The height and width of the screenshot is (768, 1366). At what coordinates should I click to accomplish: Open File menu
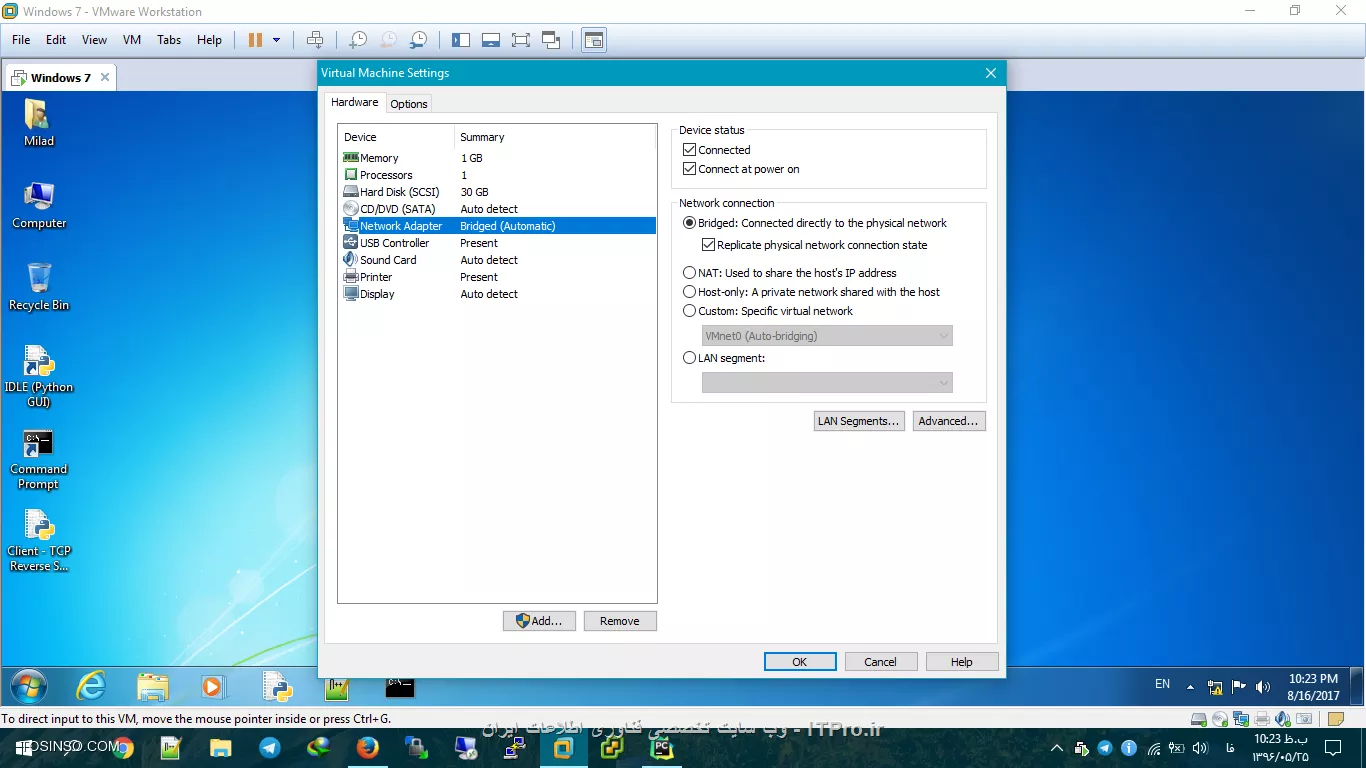(x=21, y=40)
